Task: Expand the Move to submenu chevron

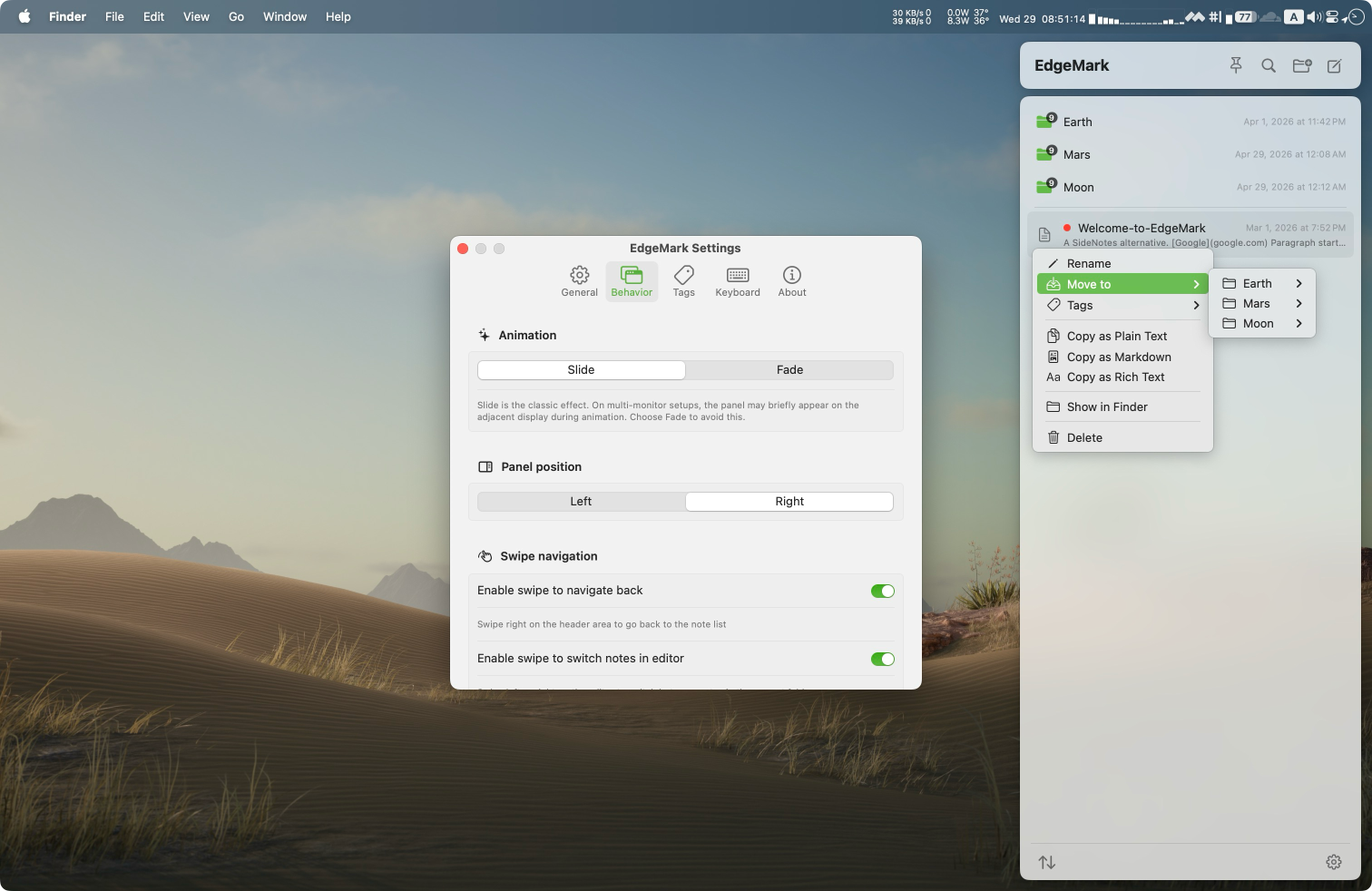Action: (1197, 284)
